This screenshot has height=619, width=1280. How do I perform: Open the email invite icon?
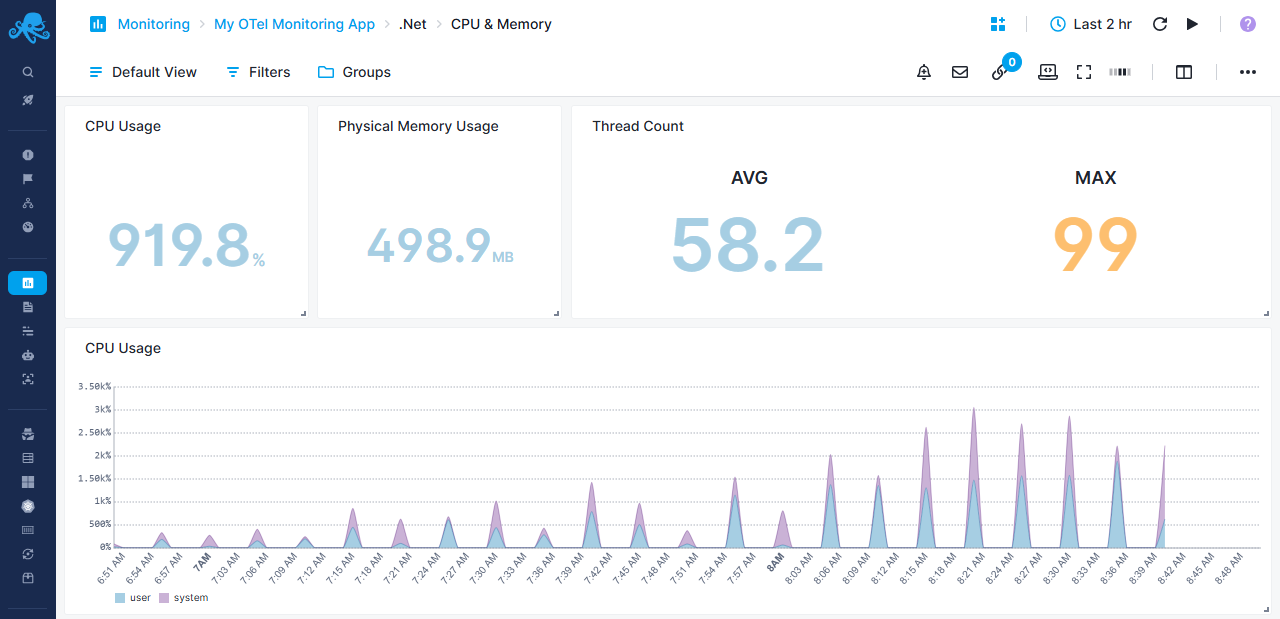tap(960, 72)
